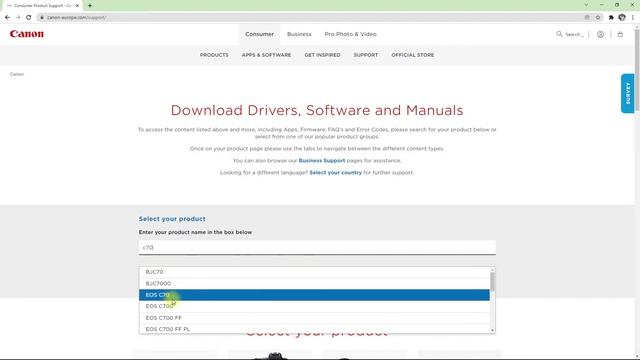Open the browser profile avatar
Viewport: 640px width, 360px height.
(x=622, y=17)
